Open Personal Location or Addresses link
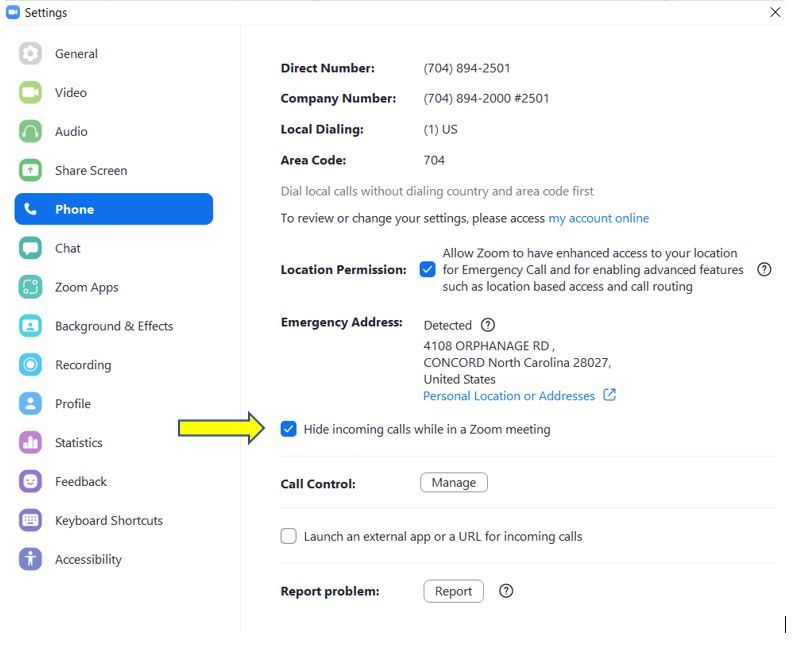Image resolution: width=811 pixels, height=671 pixels. point(509,396)
